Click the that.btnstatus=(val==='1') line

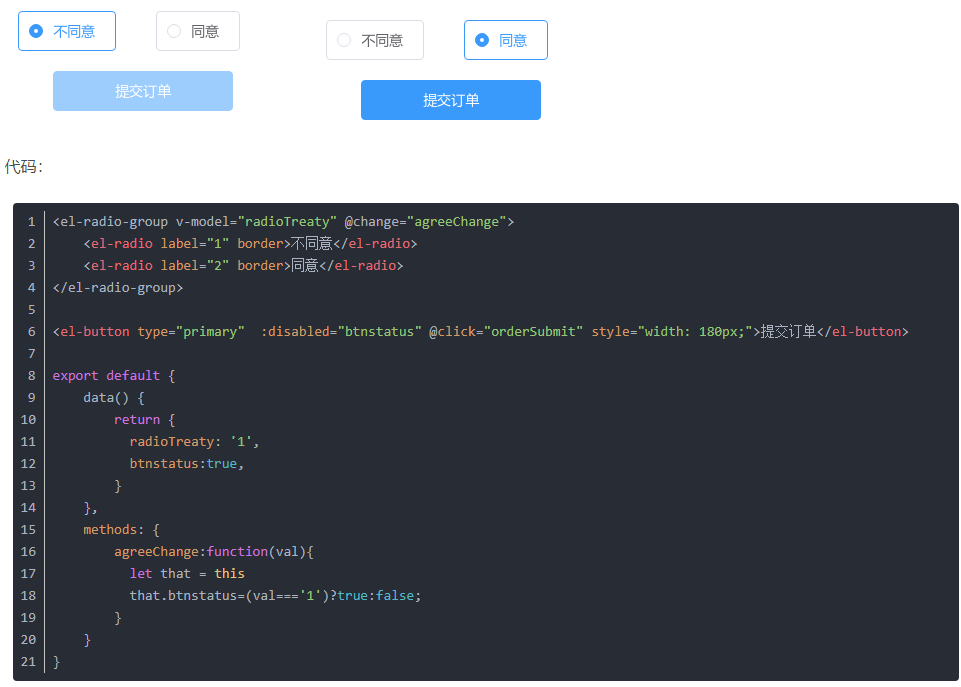[x=275, y=596]
